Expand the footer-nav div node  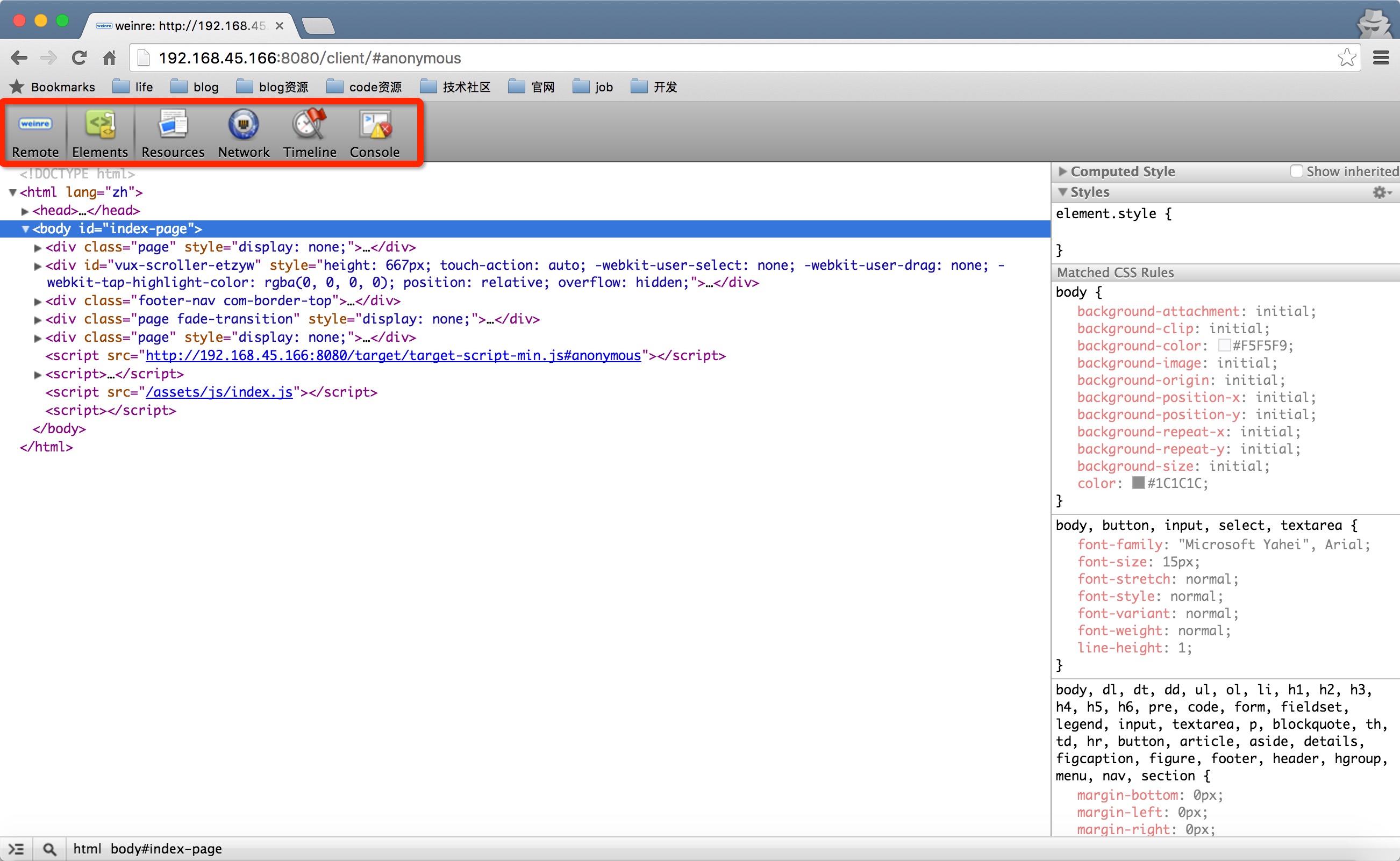pos(38,302)
